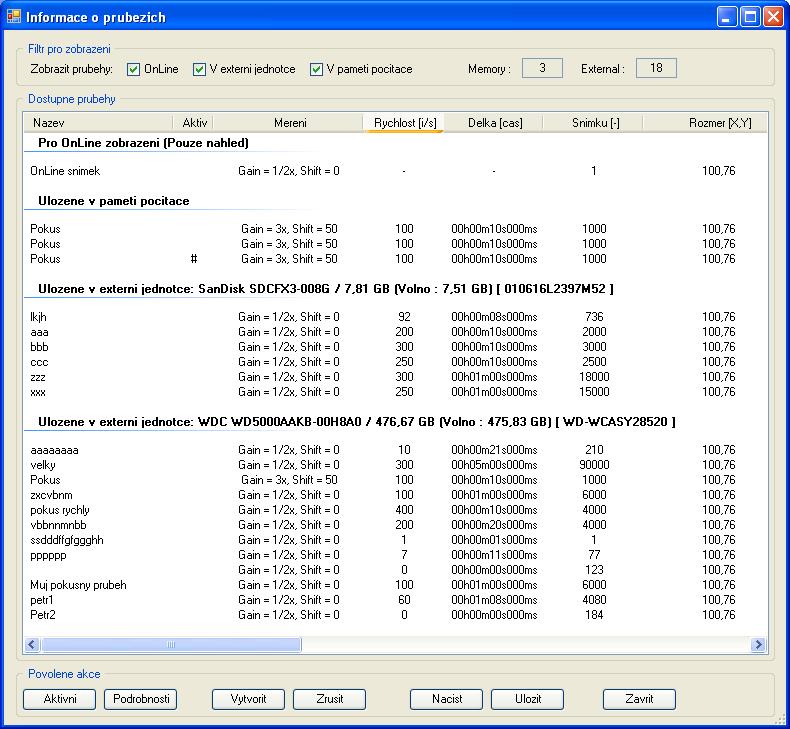The width and height of the screenshot is (790, 729).
Task: Sort by Delka [cas] column header
Action: pyautogui.click(x=493, y=122)
